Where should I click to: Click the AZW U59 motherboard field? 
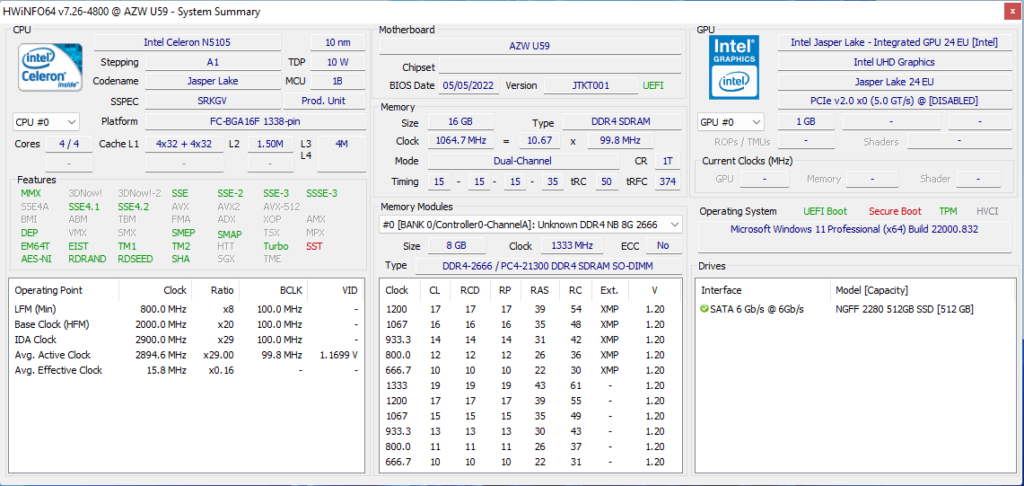coord(535,46)
